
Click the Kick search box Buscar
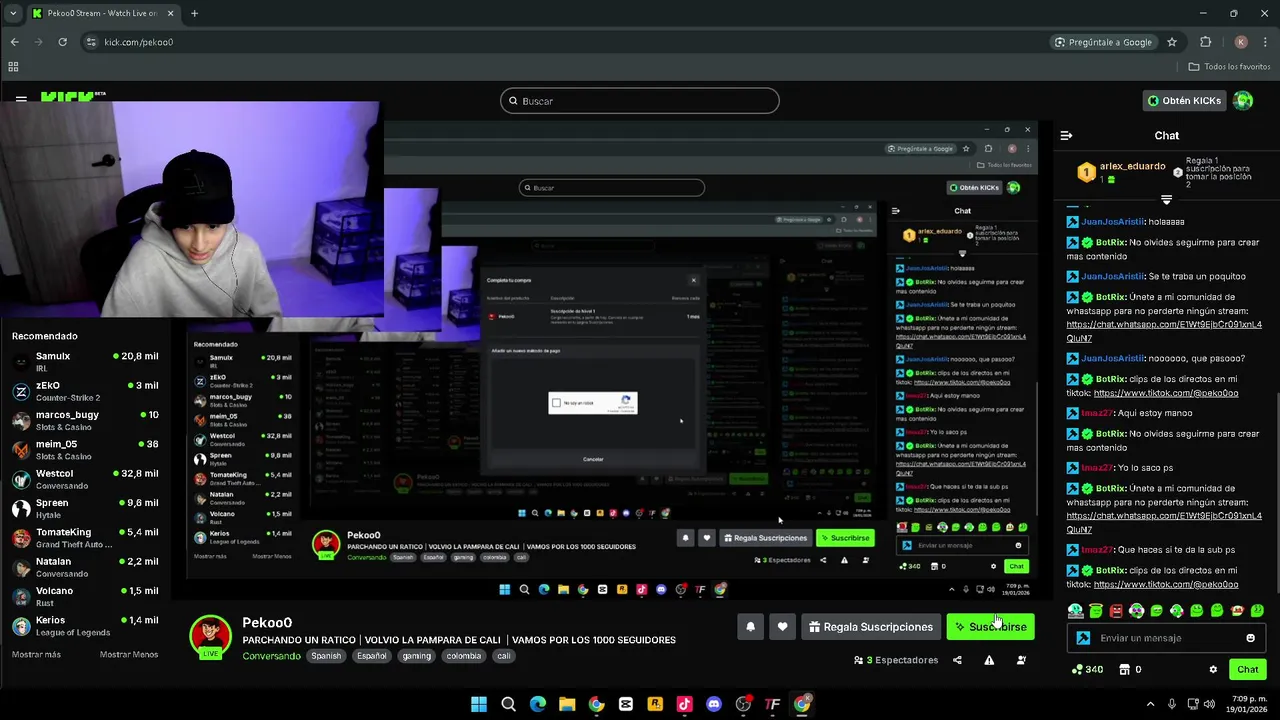pyautogui.click(x=640, y=101)
